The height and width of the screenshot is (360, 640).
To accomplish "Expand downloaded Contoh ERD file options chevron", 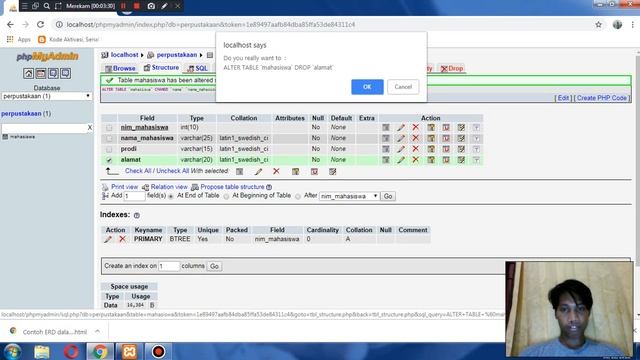I will click(x=97, y=331).
